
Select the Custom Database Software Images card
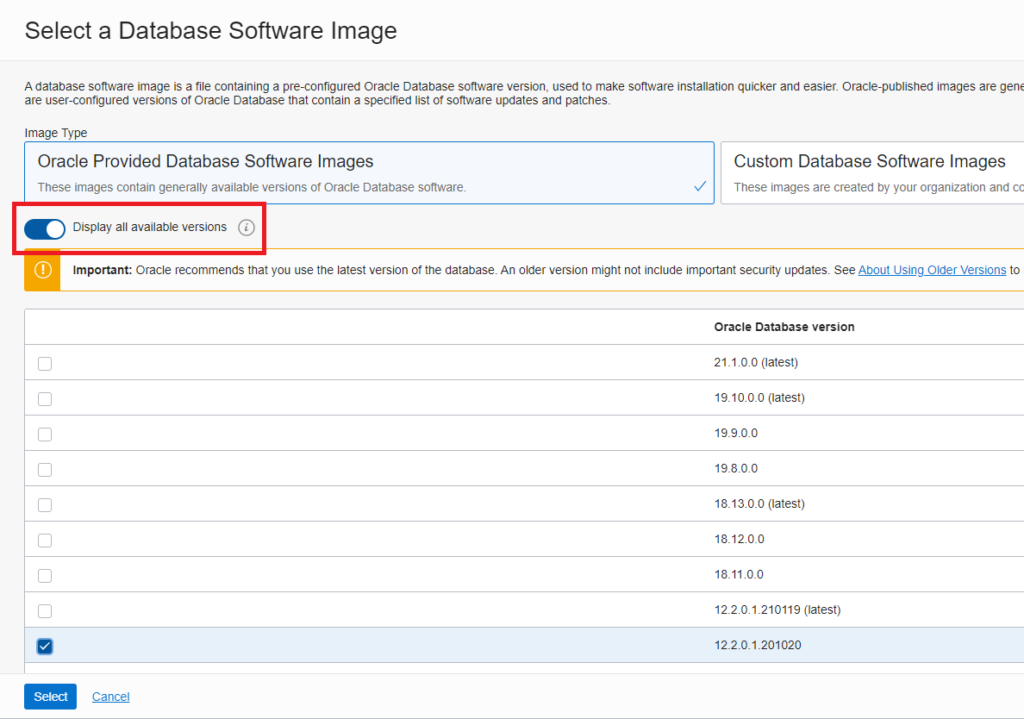tap(872, 173)
